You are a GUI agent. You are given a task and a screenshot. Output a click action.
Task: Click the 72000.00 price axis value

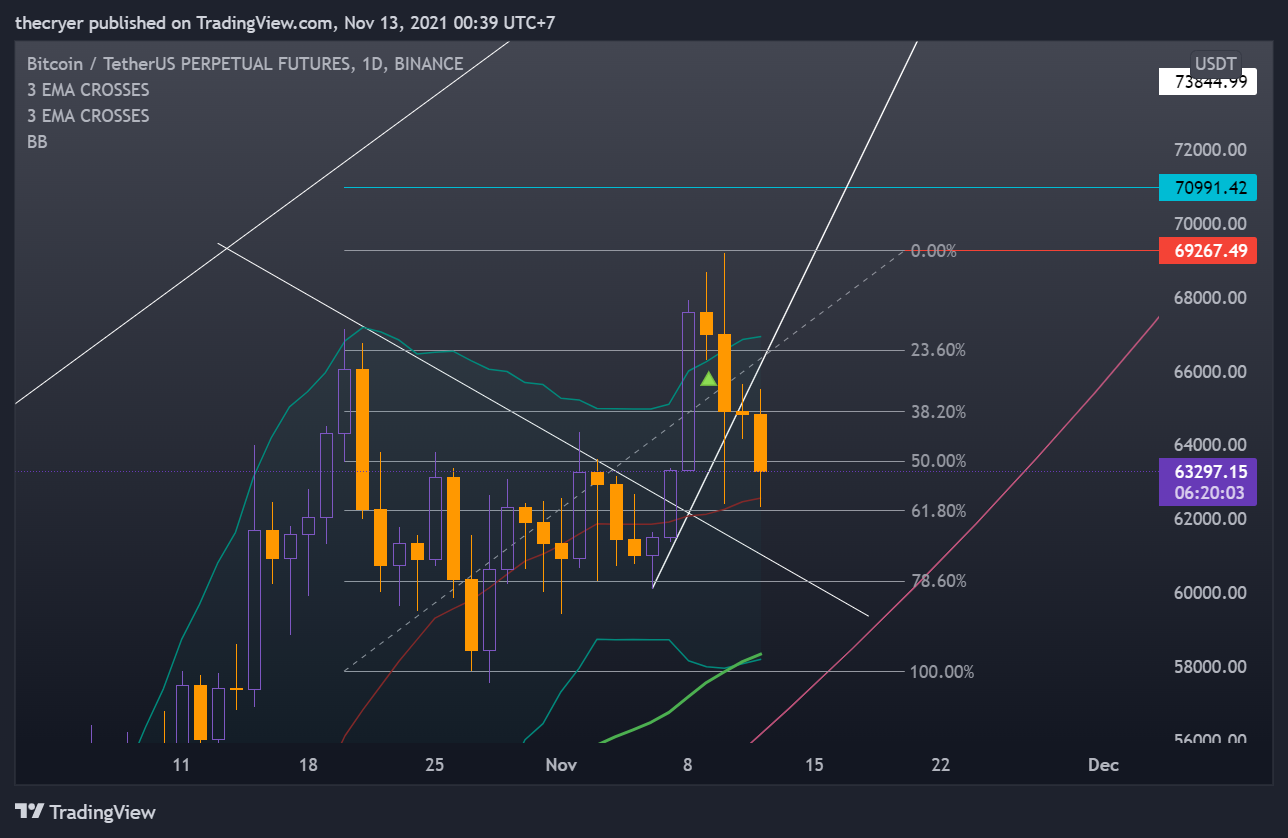[x=1210, y=150]
